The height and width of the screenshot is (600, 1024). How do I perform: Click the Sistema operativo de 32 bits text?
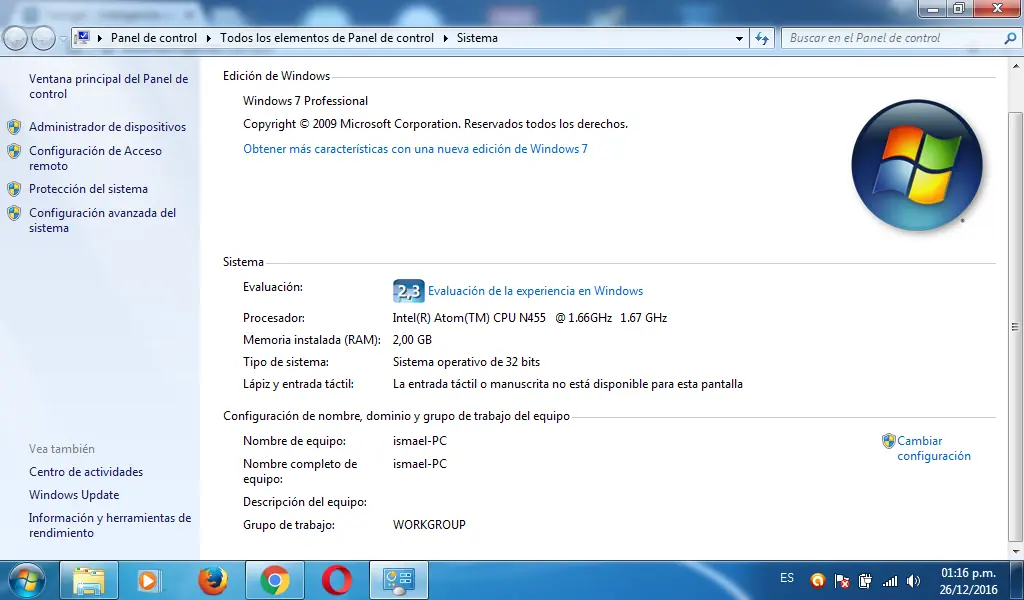(466, 362)
